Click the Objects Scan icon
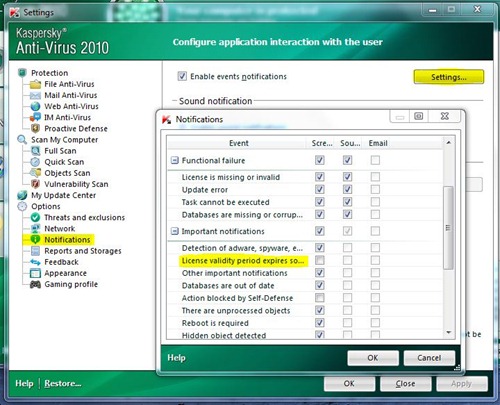Screen dimensions: 500x405 pyautogui.click(x=35, y=173)
